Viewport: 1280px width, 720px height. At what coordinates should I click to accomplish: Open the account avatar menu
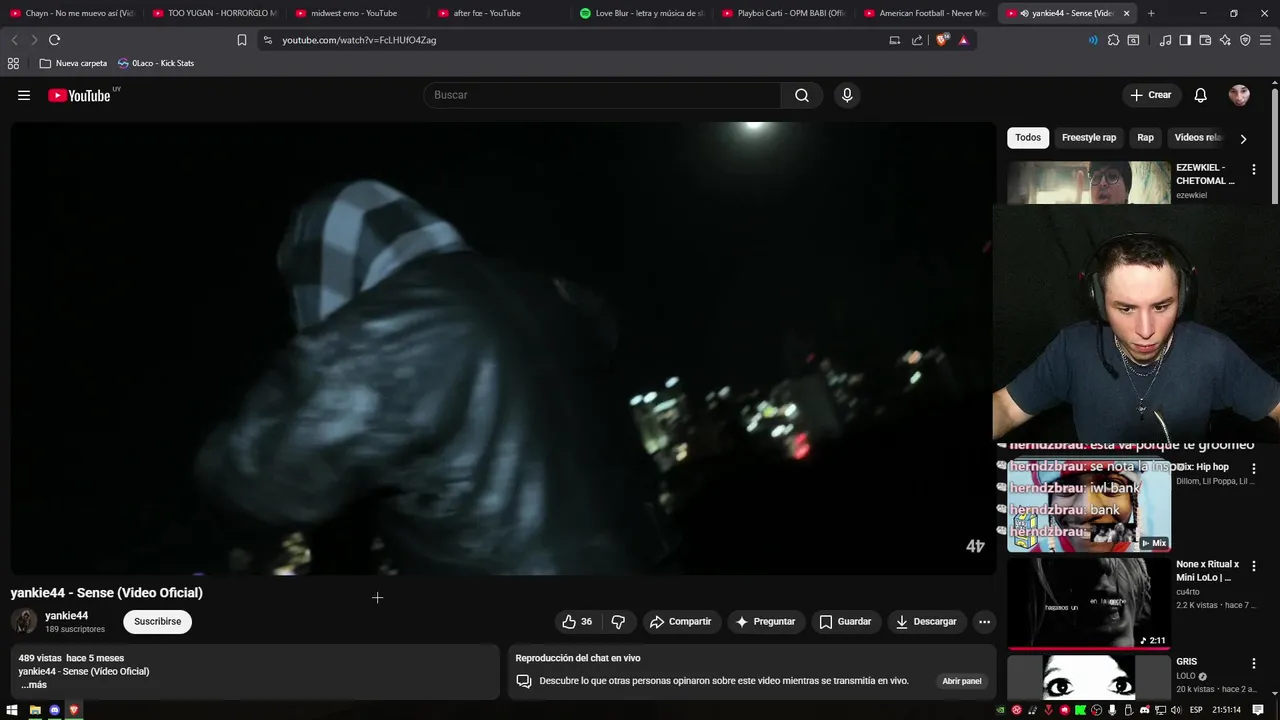point(1239,95)
